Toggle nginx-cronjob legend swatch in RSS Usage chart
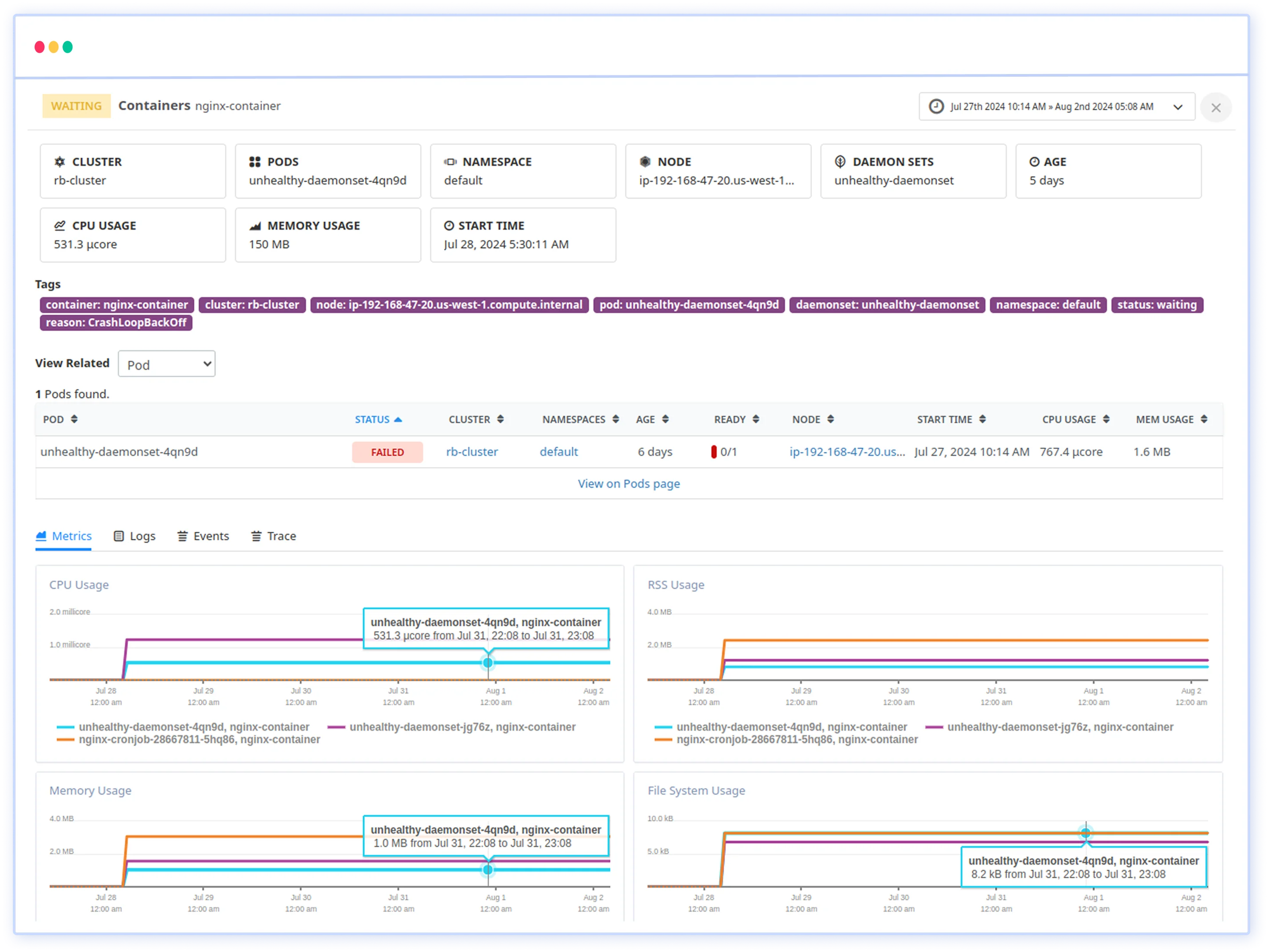The width and height of the screenshot is (1268, 952). (x=663, y=739)
